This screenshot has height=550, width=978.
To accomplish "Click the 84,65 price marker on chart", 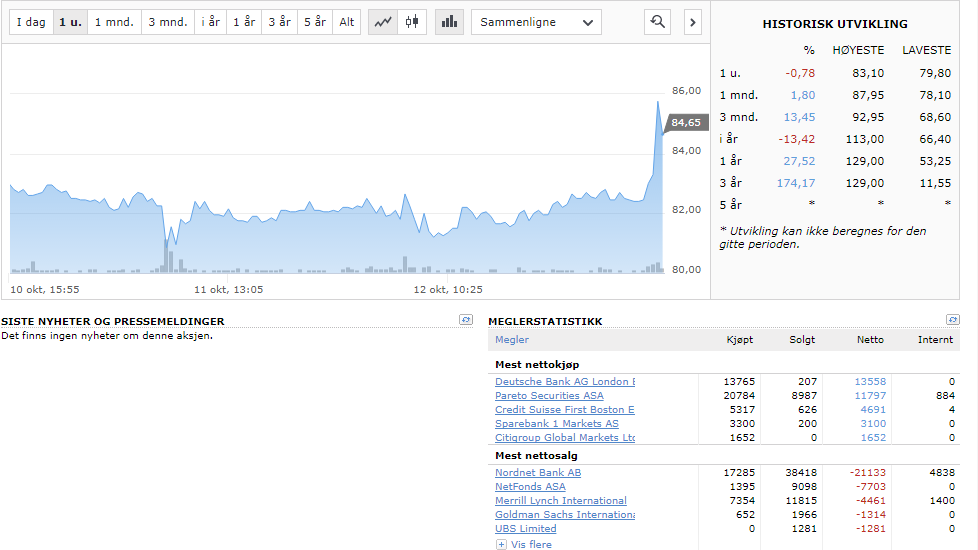I will (x=686, y=123).
